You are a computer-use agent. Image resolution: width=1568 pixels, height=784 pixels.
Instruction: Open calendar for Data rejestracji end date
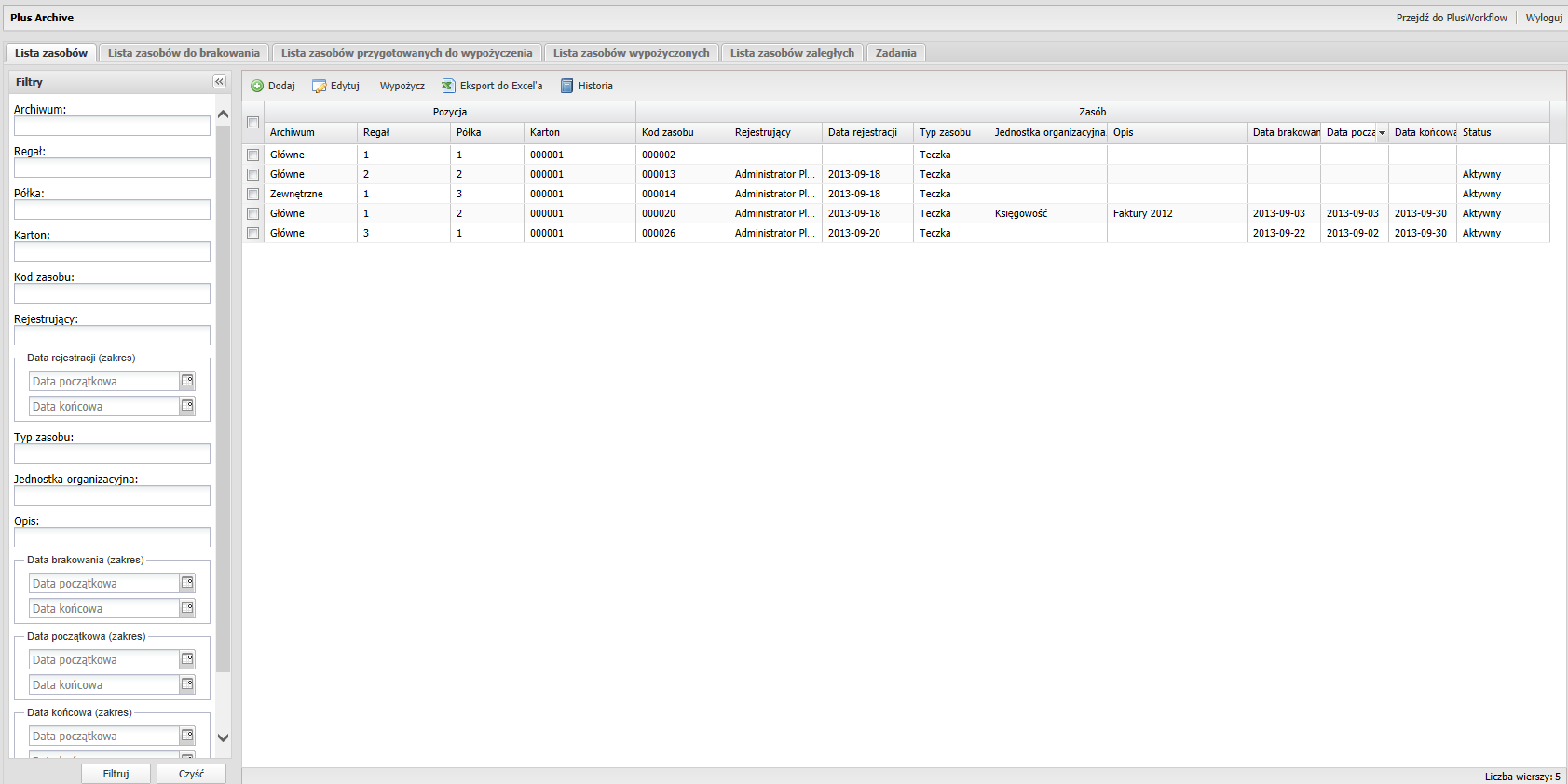tap(187, 406)
